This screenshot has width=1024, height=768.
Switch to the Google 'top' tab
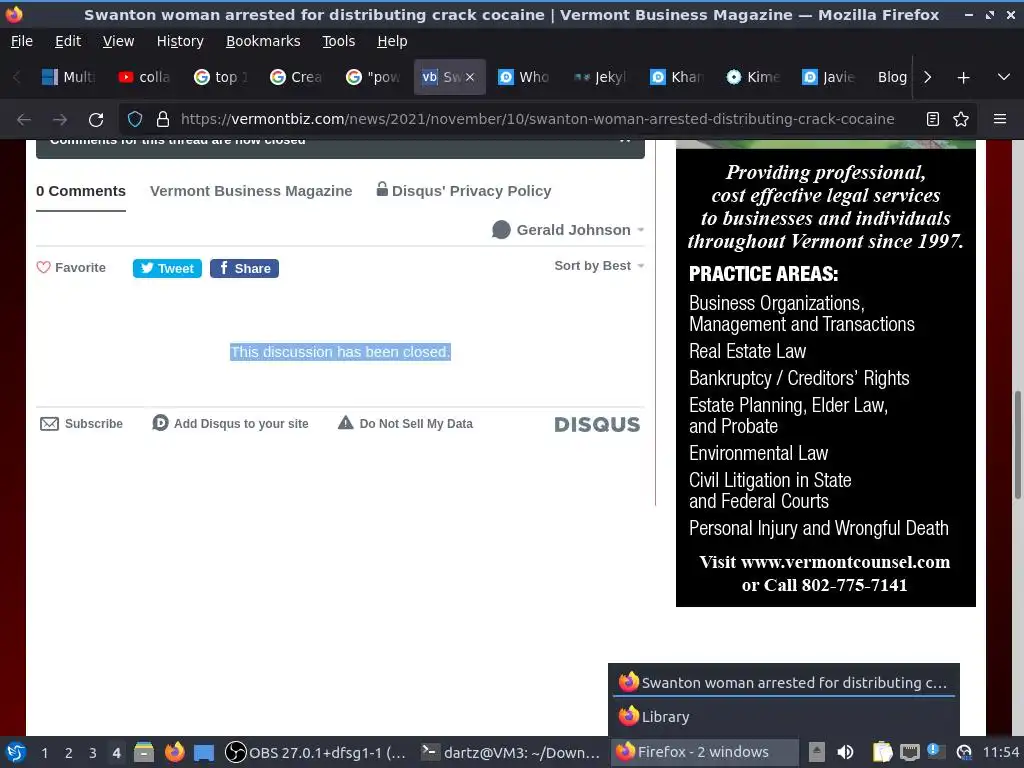click(x=220, y=77)
